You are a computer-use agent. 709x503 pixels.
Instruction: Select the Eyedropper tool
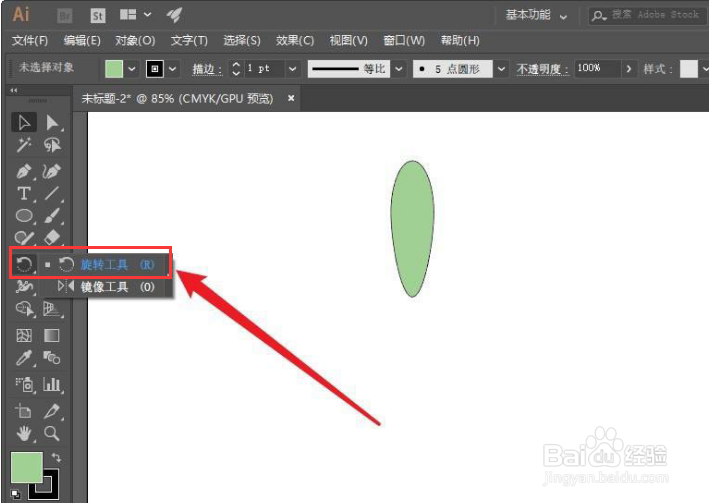point(24,358)
